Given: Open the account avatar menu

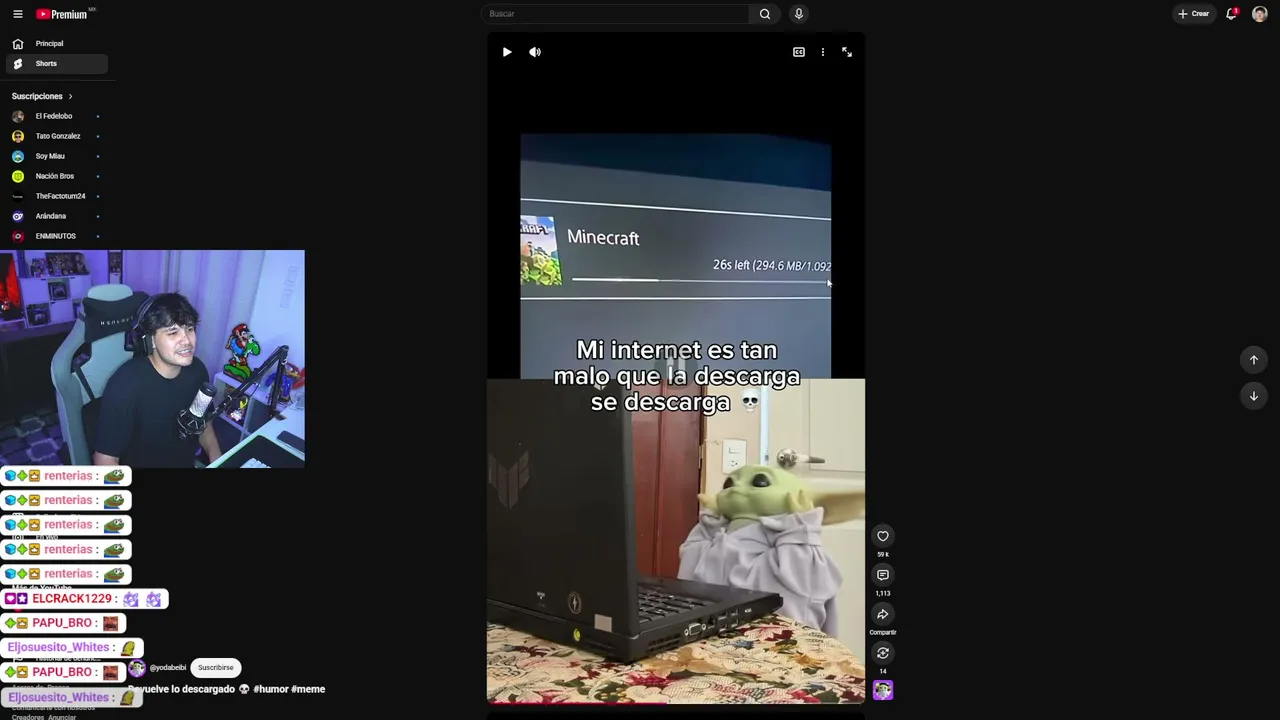Looking at the screenshot, I should (1260, 14).
